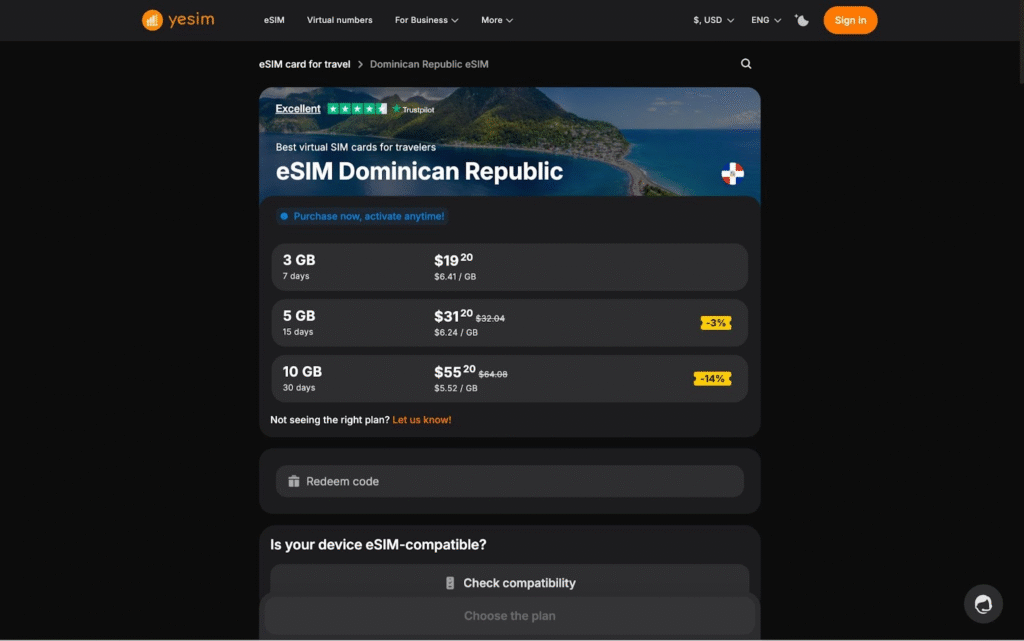Select the 10 GB 30 days plan
Image resolution: width=1024 pixels, height=641 pixels.
(x=509, y=379)
